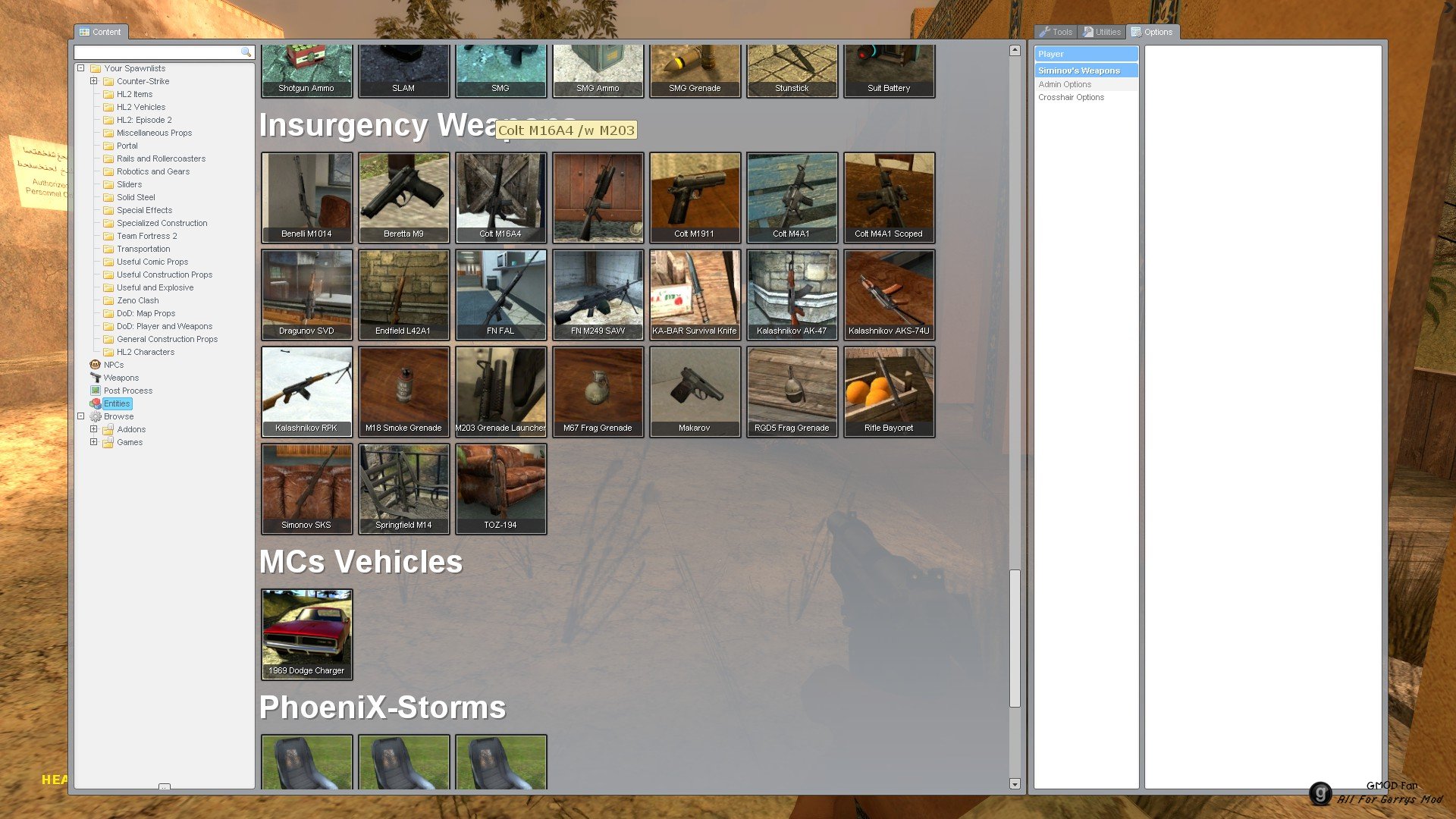
Task: Choose the Stunstick weapon
Action: point(792,71)
